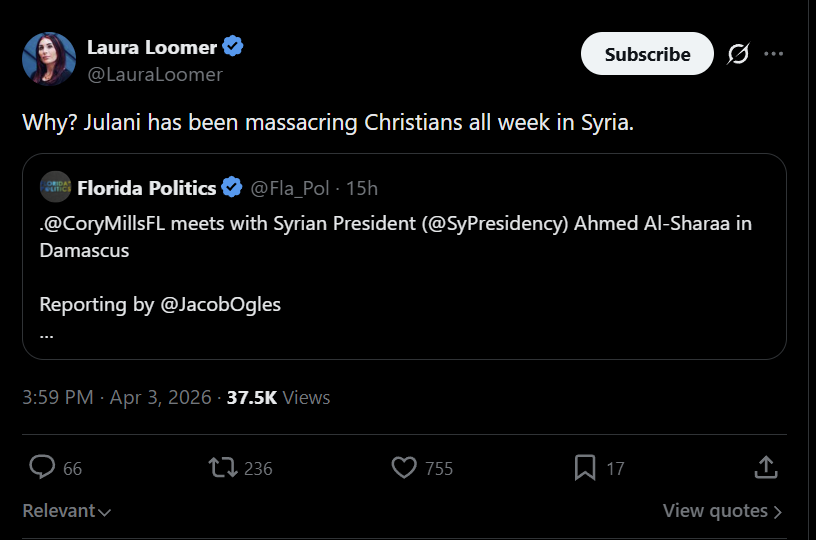Bookmark this post

pos(585,467)
